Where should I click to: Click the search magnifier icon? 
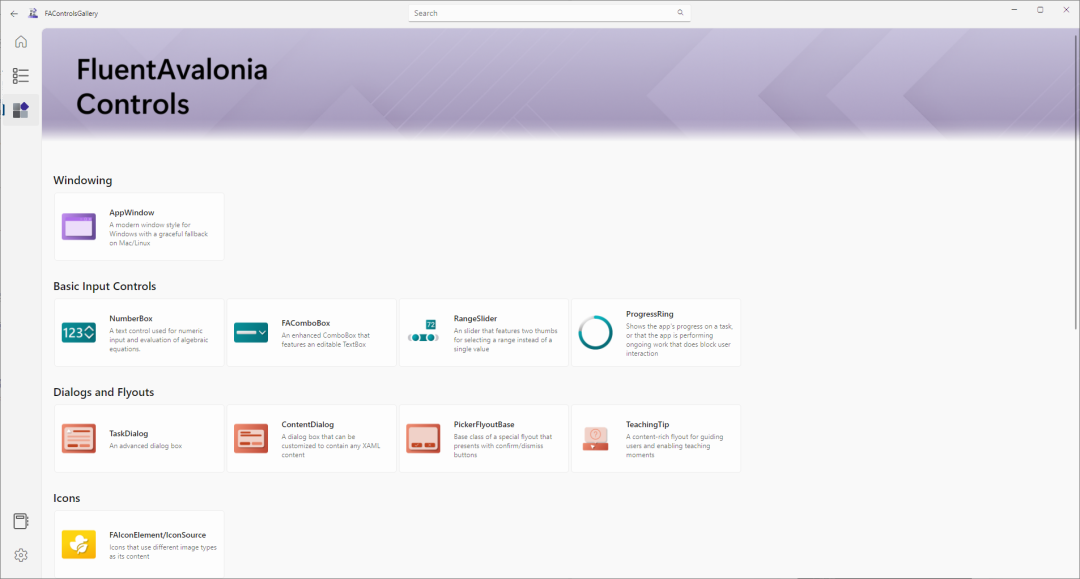tap(680, 12)
